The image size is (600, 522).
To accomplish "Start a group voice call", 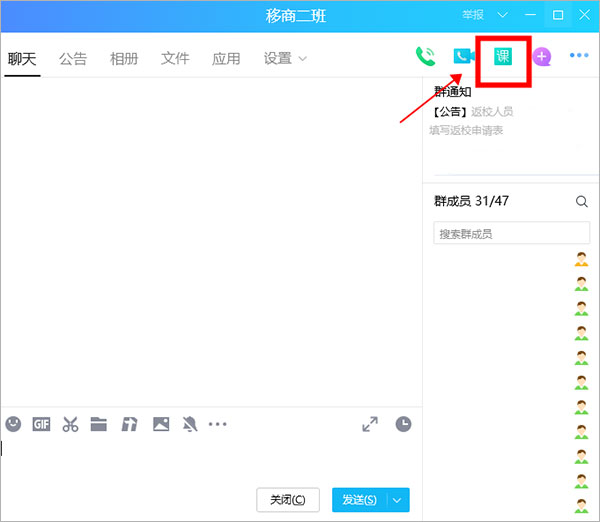I will (425, 57).
